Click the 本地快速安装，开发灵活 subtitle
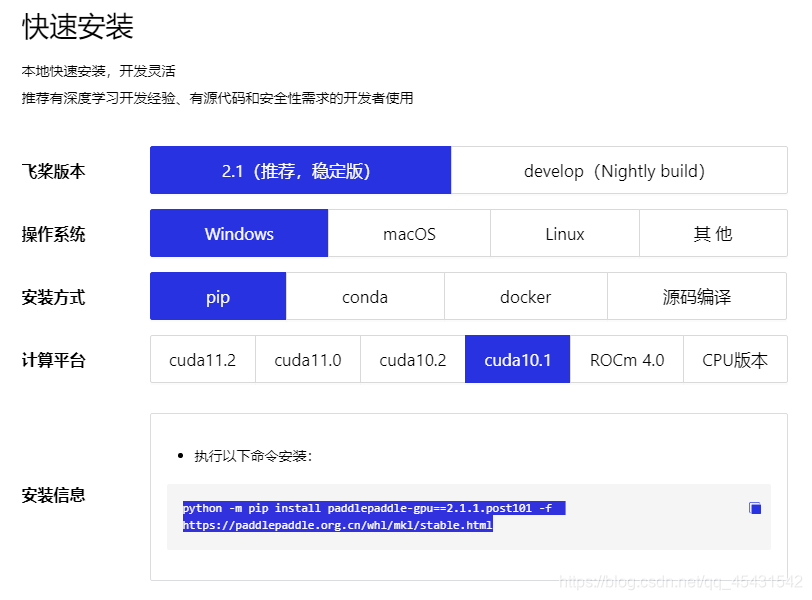Image resolution: width=812 pixels, height=600 pixels. 98,71
